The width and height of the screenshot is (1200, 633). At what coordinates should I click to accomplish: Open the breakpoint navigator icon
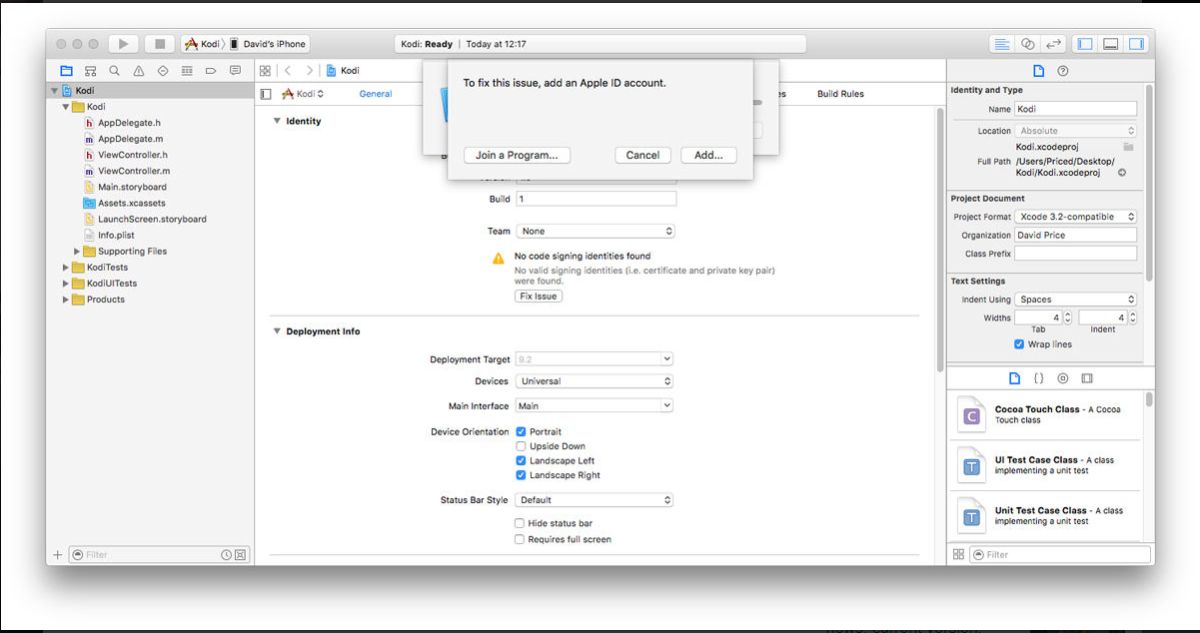[212, 71]
